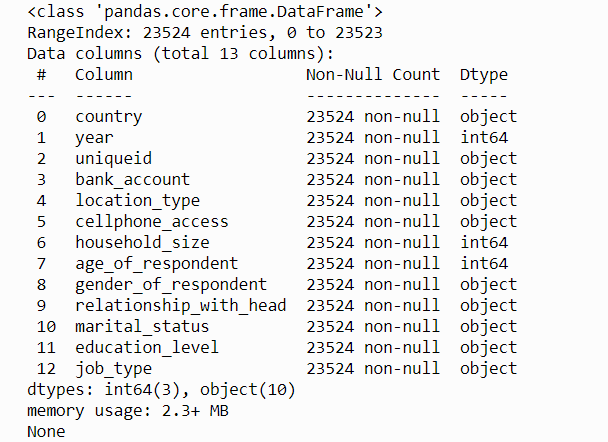
Task: Click the 'uniqueid' column name
Action: tap(113, 158)
